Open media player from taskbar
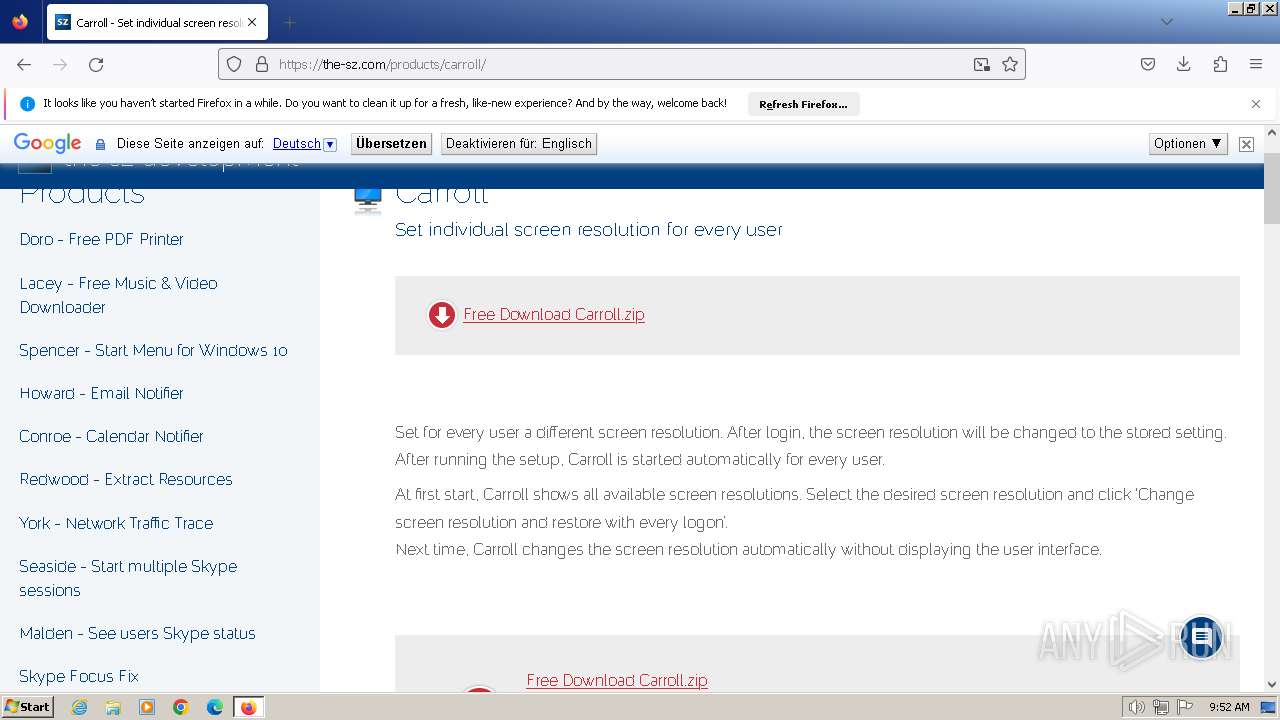The width and height of the screenshot is (1280, 720). click(x=147, y=707)
